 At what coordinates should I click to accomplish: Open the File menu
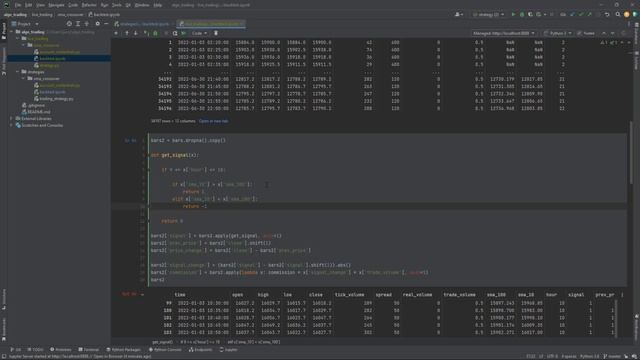(x=18, y=5)
